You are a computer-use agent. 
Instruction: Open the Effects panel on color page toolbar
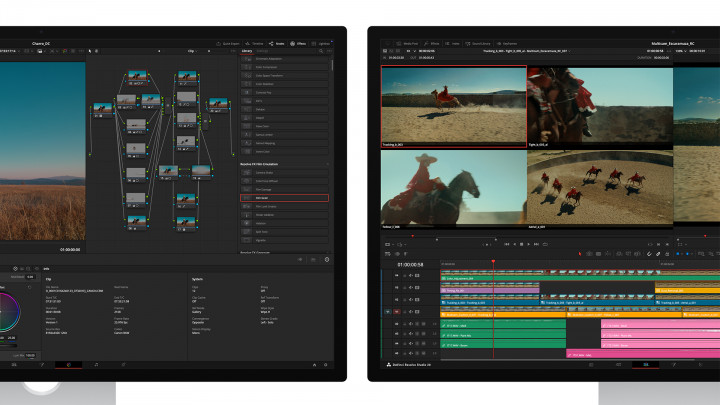pyautogui.click(x=298, y=44)
